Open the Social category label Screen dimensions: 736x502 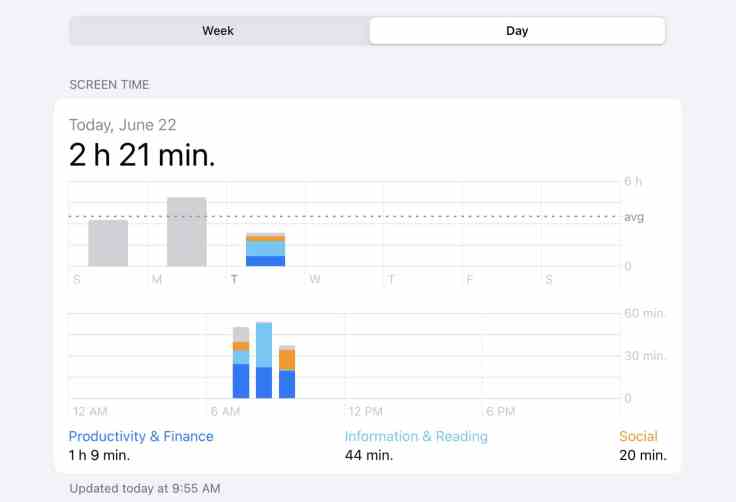(638, 436)
